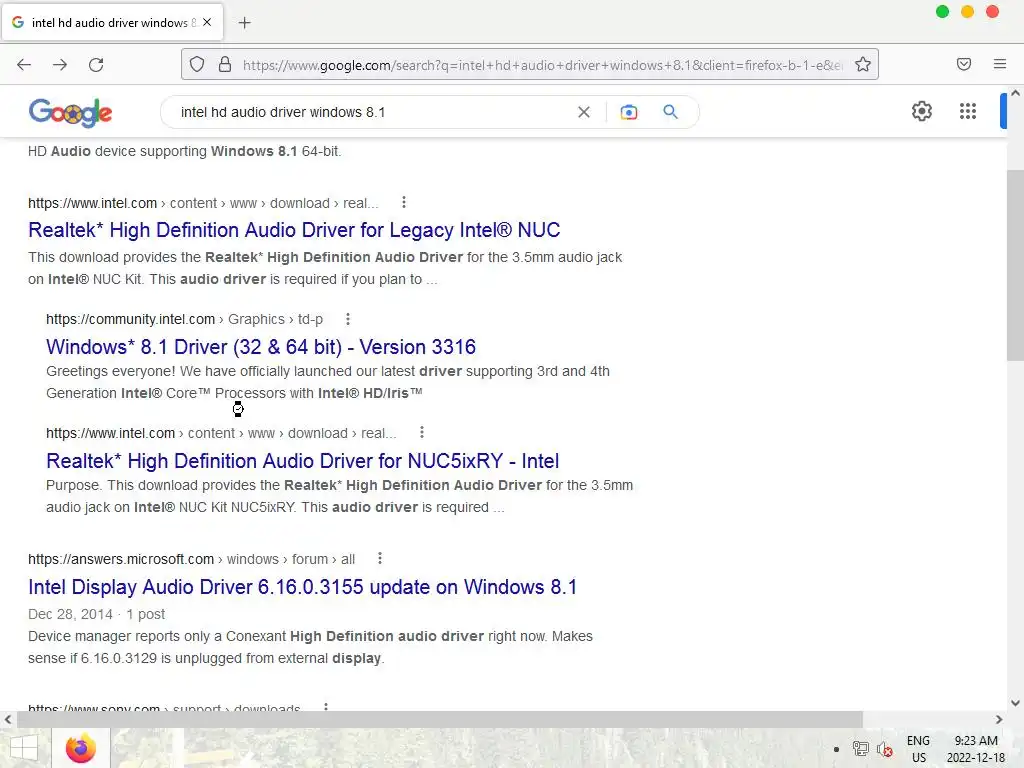Go to Google homepage logo

(x=71, y=112)
